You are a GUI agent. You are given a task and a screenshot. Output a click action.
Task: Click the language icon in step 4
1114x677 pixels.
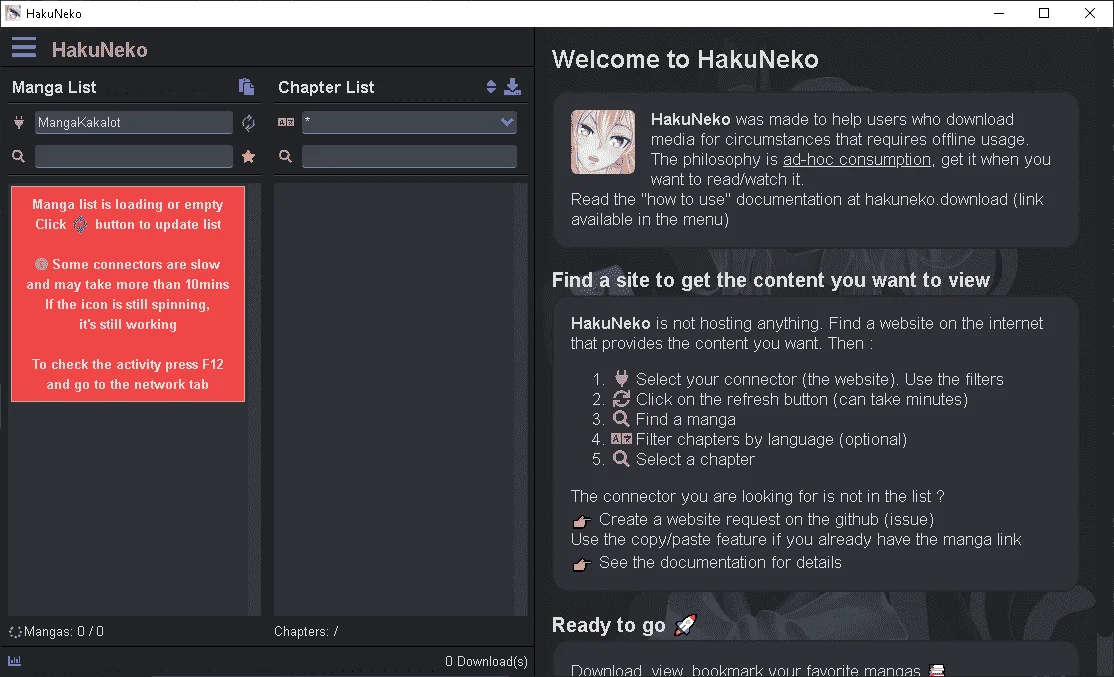(x=622, y=439)
